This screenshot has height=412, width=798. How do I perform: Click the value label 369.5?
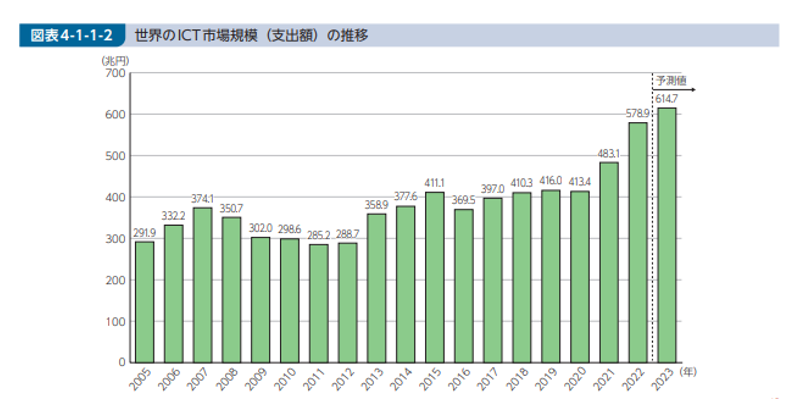click(x=463, y=200)
